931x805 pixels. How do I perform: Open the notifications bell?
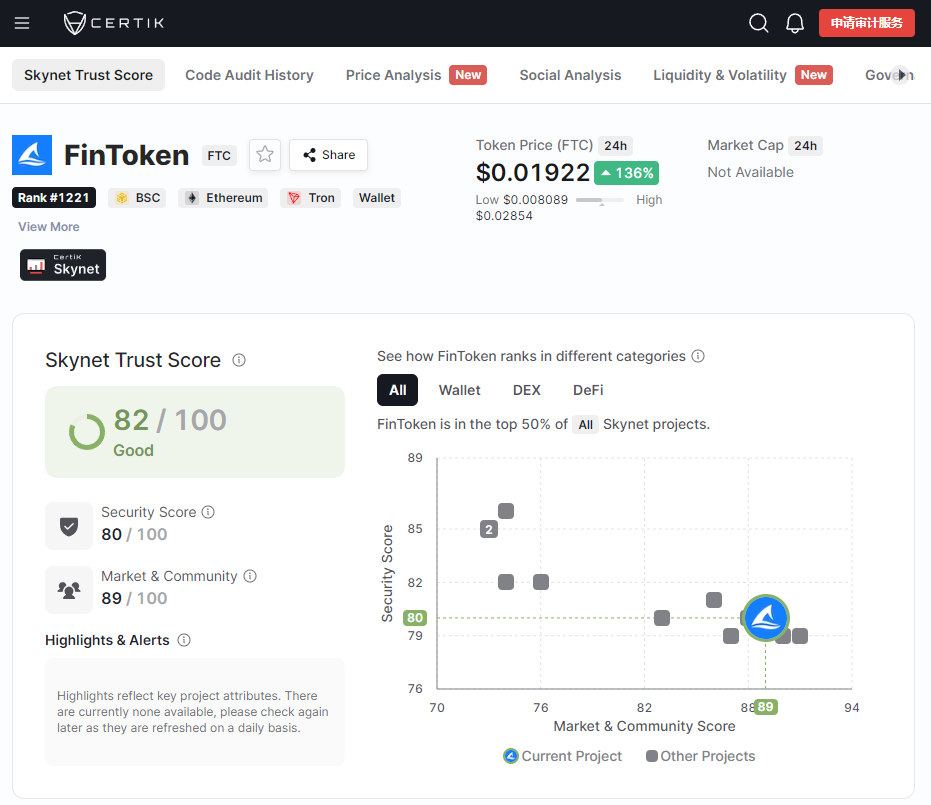[794, 23]
